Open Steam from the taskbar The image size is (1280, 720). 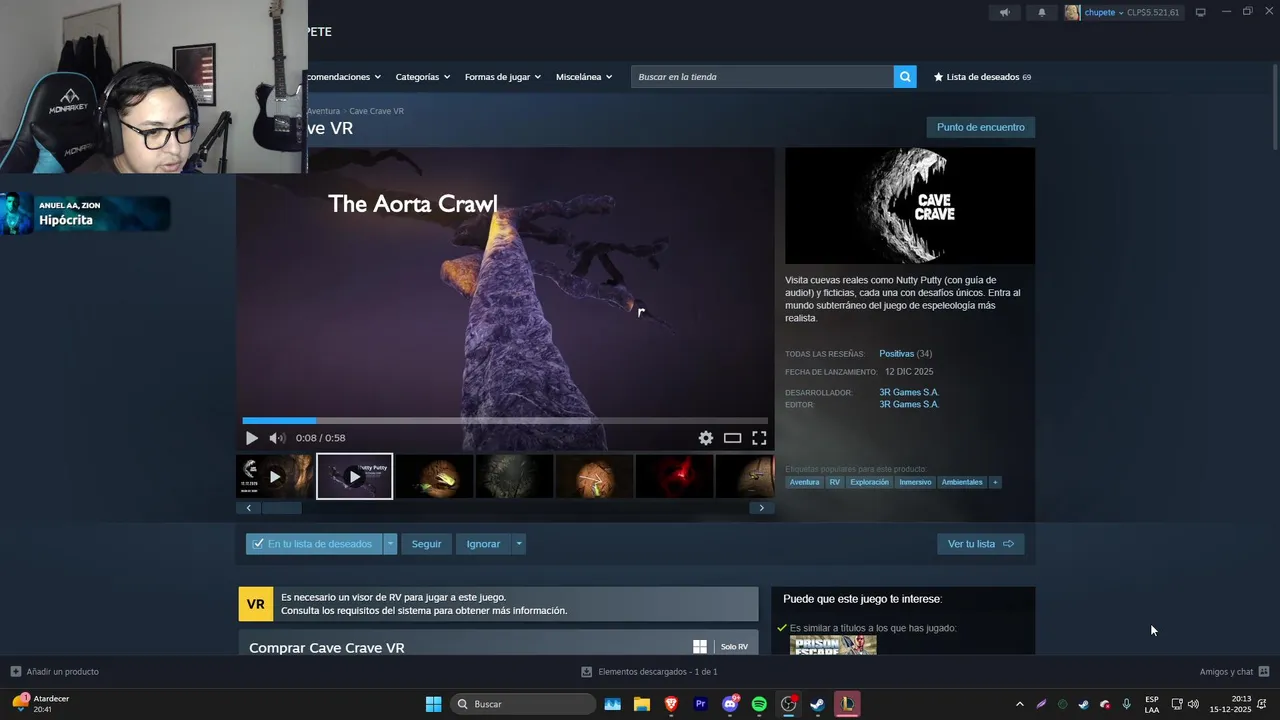point(817,704)
